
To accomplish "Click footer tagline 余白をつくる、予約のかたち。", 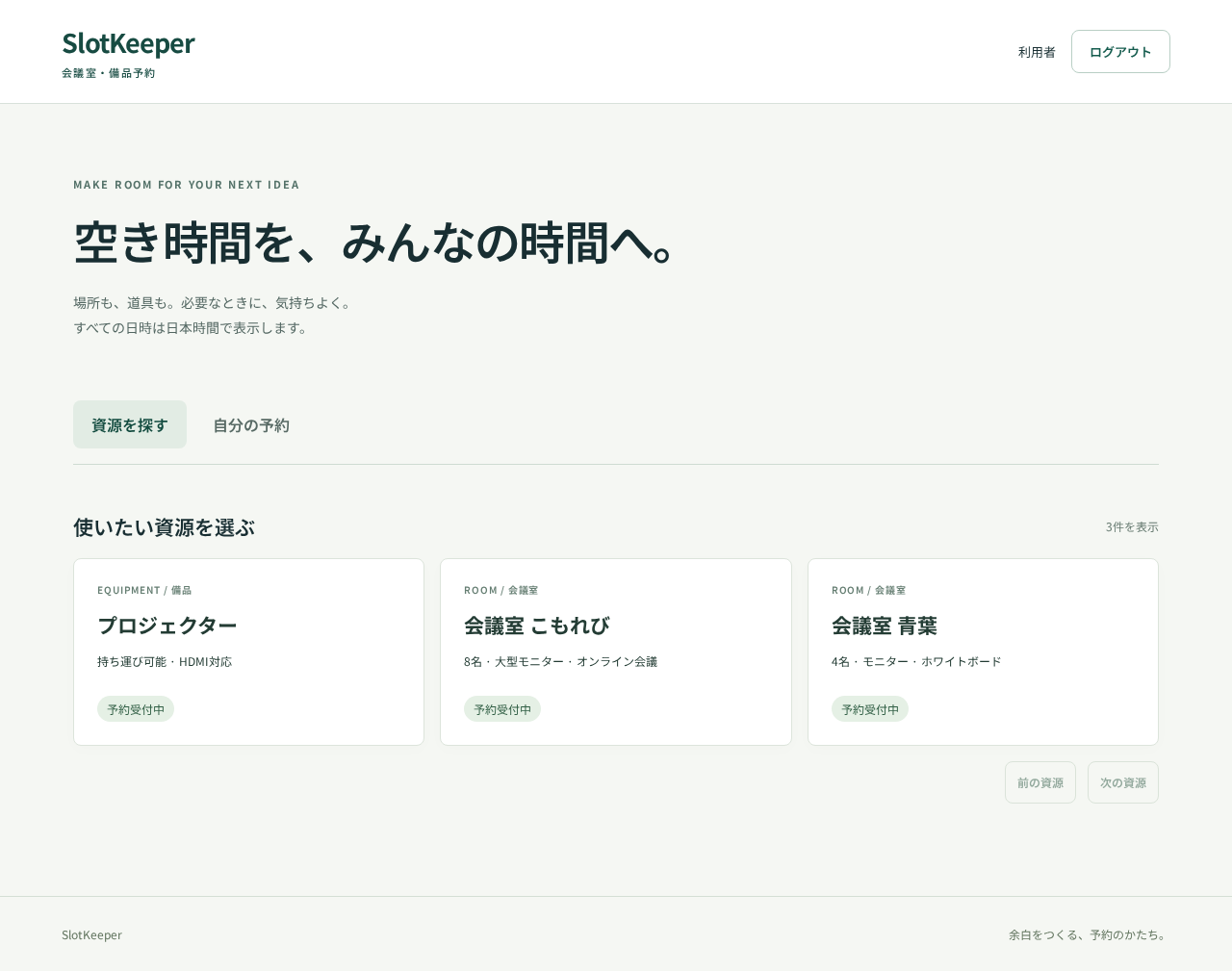I will point(1090,934).
